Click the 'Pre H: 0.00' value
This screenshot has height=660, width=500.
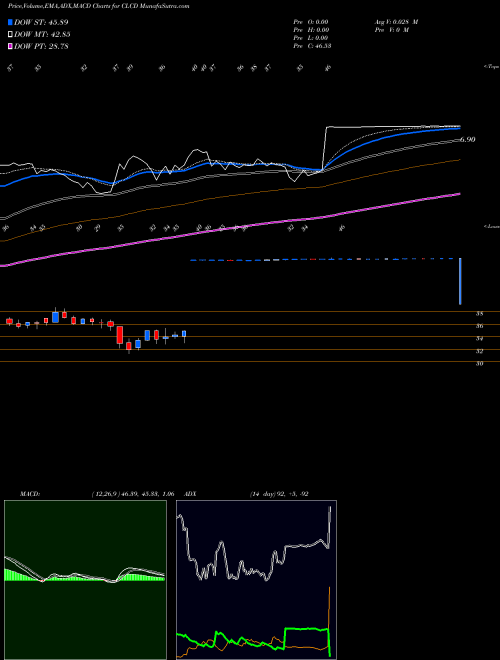pyautogui.click(x=311, y=30)
